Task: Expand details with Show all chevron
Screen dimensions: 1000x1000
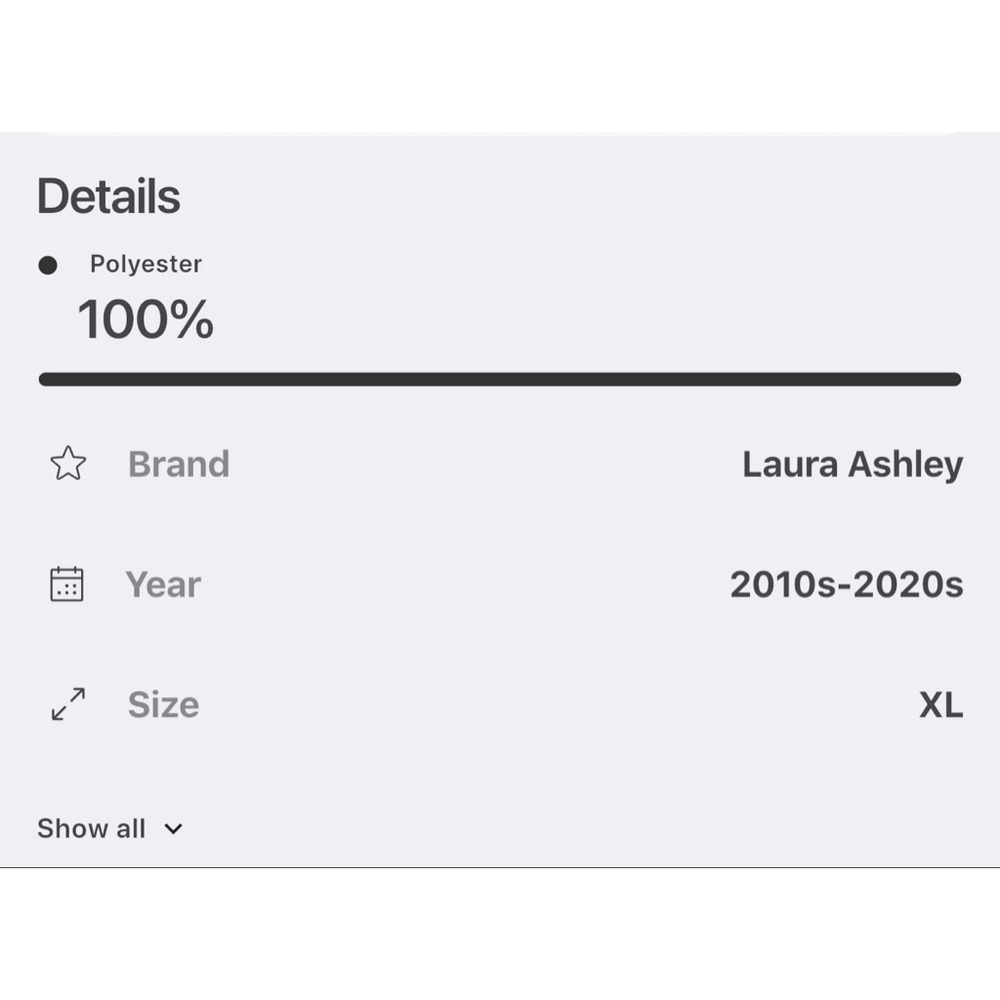Action: tap(173, 829)
